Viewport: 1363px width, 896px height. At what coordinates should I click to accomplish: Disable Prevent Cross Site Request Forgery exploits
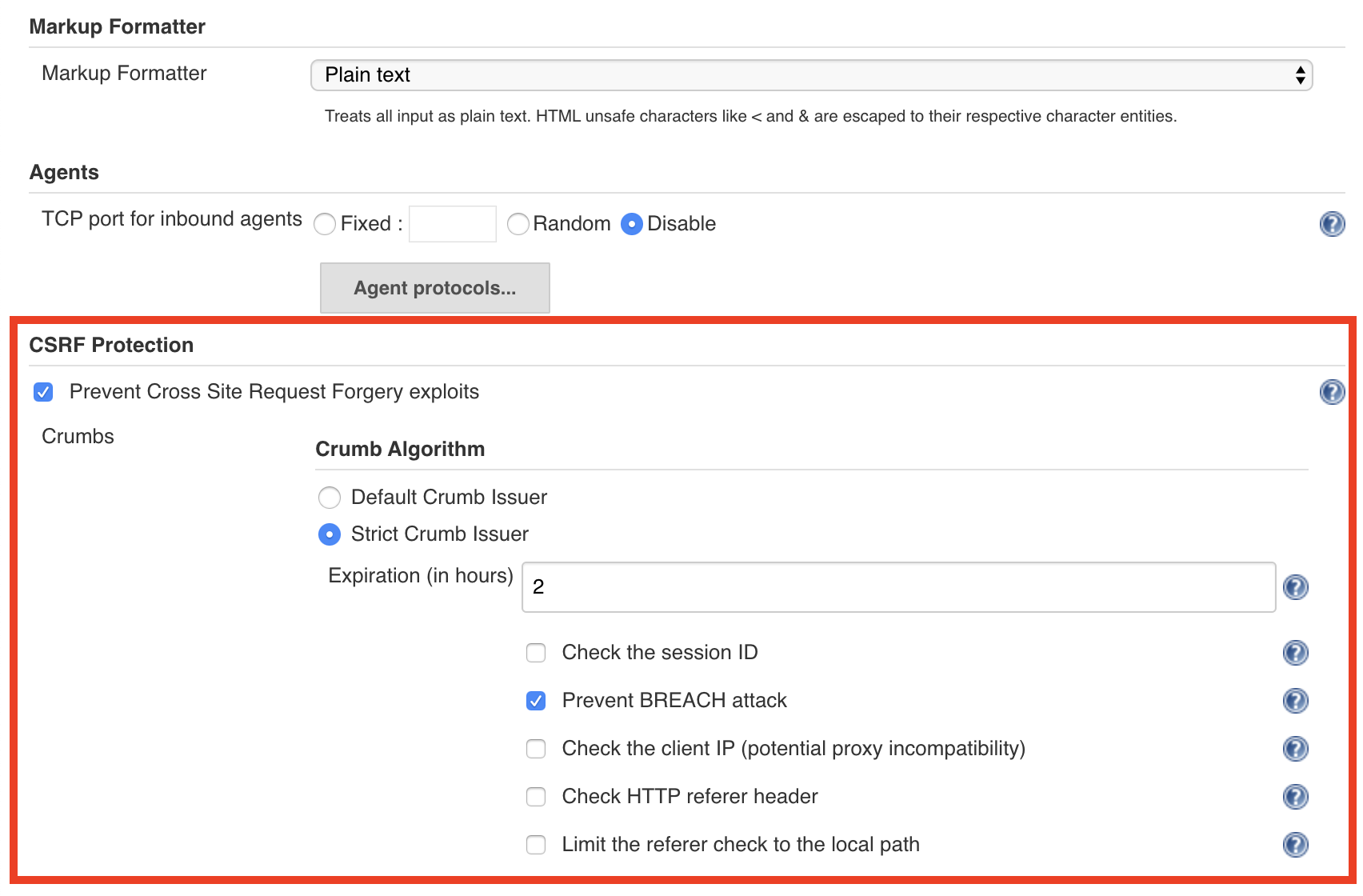coord(43,392)
